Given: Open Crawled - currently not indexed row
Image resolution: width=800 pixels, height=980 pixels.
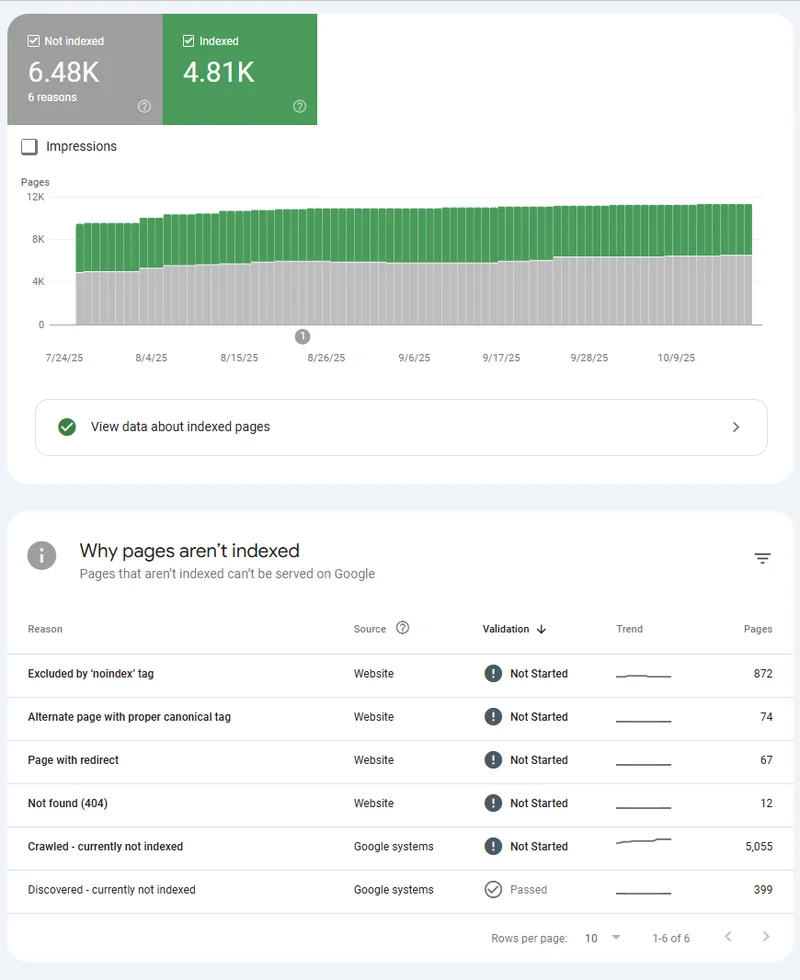Looking at the screenshot, I should pyautogui.click(x=400, y=848).
